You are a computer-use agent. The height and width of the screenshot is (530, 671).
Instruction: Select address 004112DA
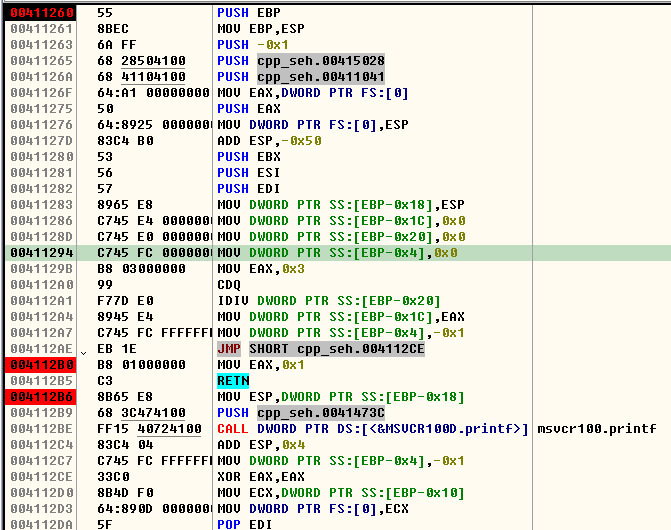42,524
